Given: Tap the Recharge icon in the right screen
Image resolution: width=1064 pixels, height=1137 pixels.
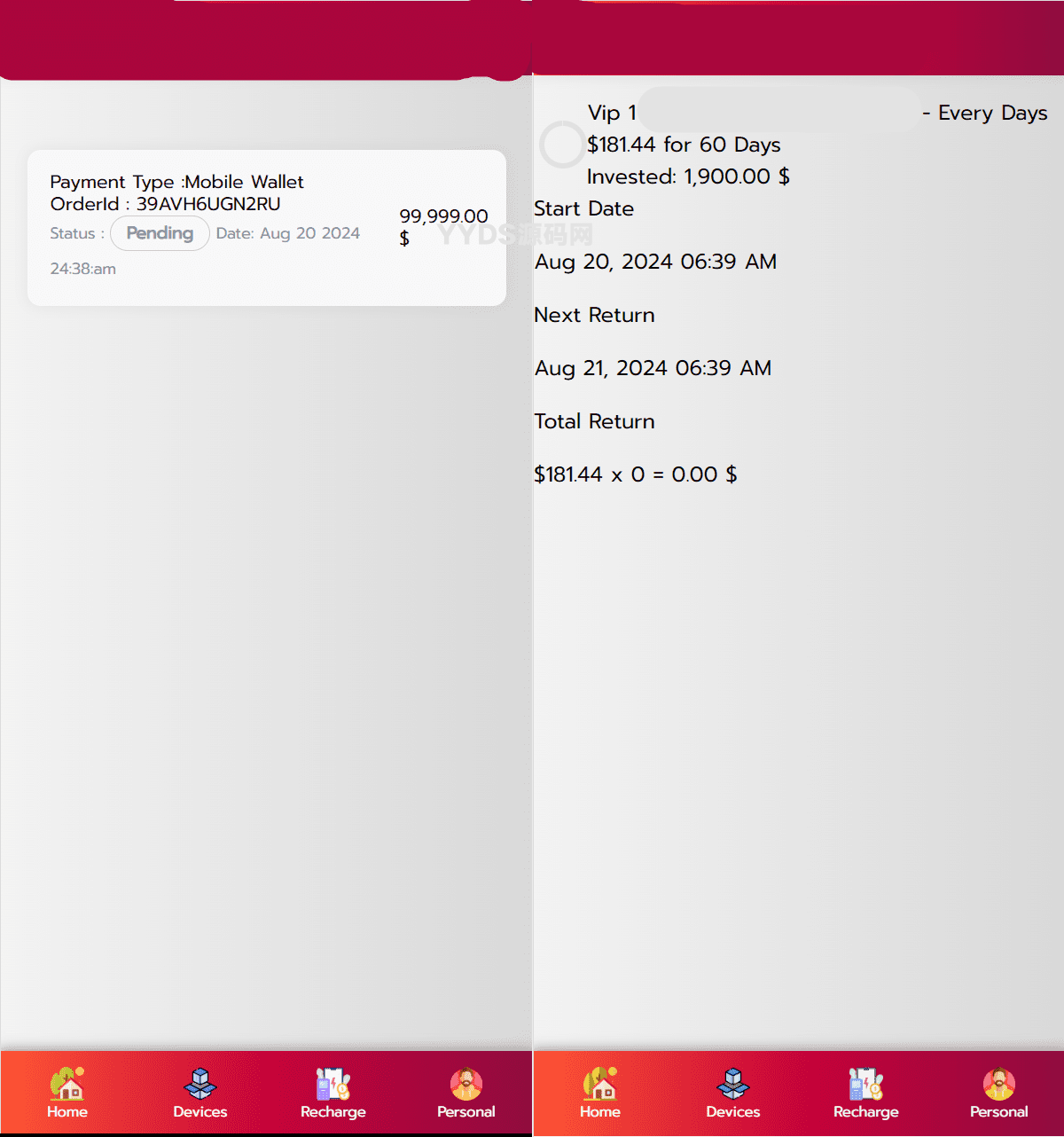Looking at the screenshot, I should 866,1092.
